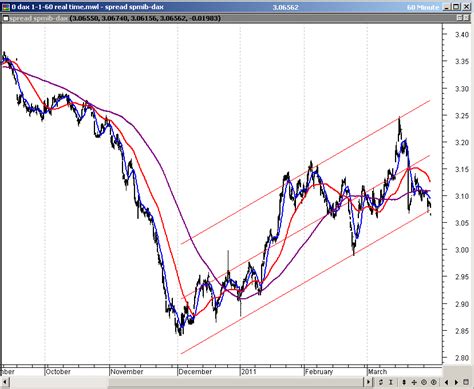The width and height of the screenshot is (474, 389).
Task: Select the uppermost red channel trend line
Action: [x=305, y=172]
